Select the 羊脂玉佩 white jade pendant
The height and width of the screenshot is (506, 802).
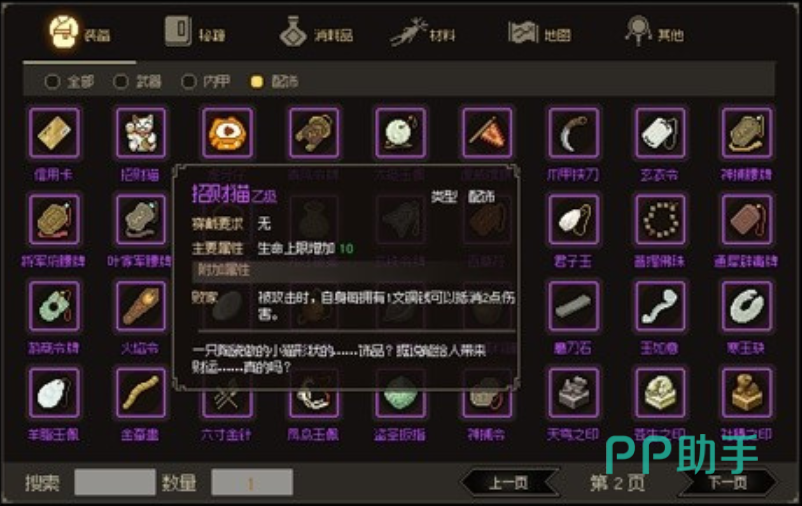[54, 392]
